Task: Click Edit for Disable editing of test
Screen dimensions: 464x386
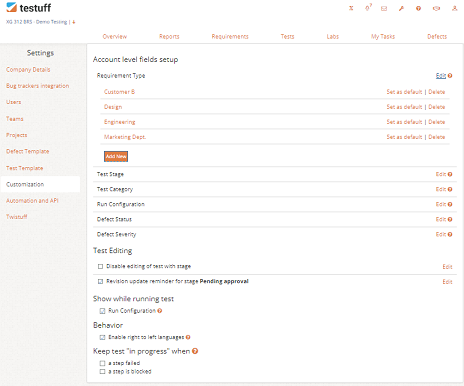Action: click(x=447, y=267)
